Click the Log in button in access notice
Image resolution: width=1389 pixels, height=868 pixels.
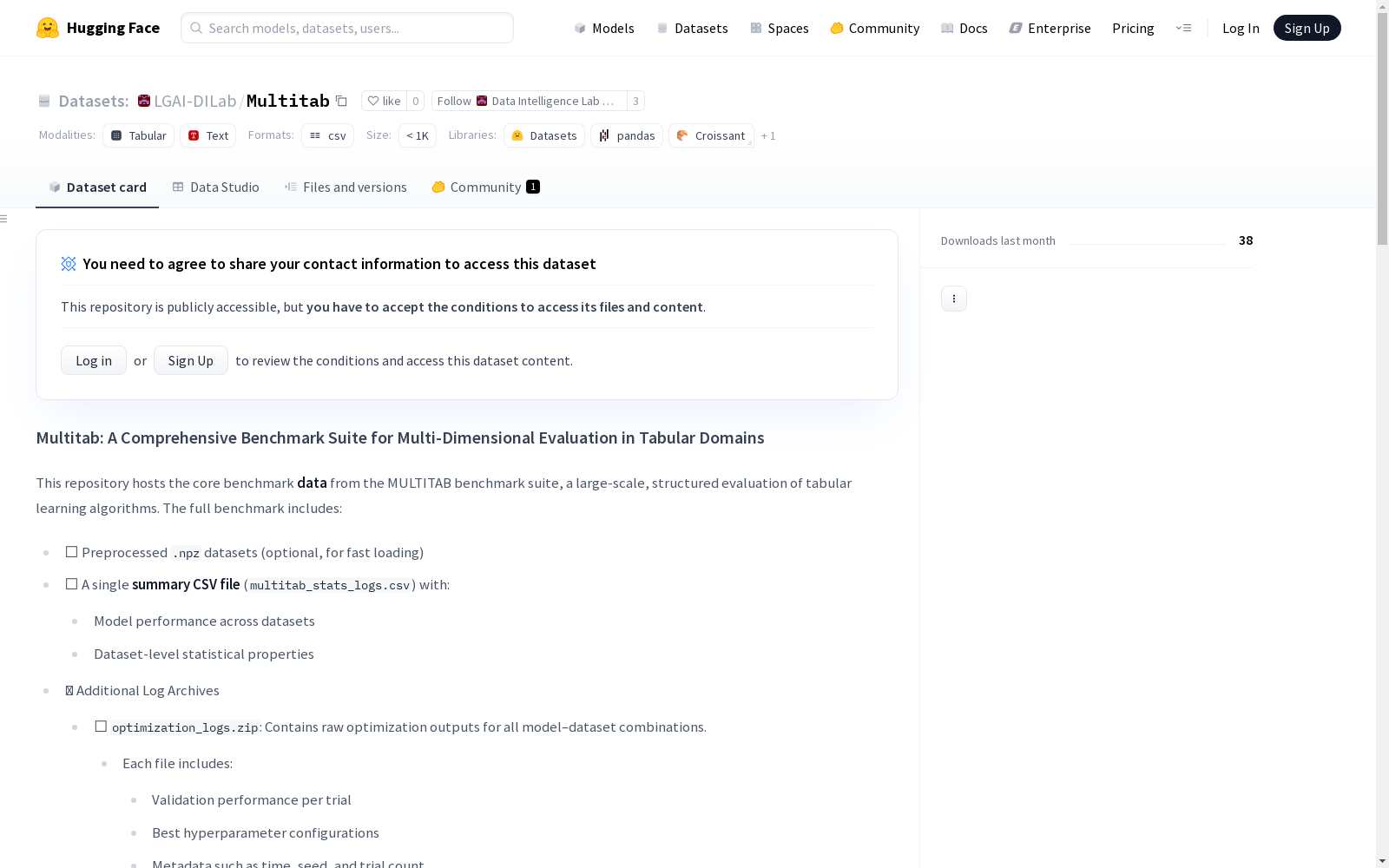click(x=94, y=360)
